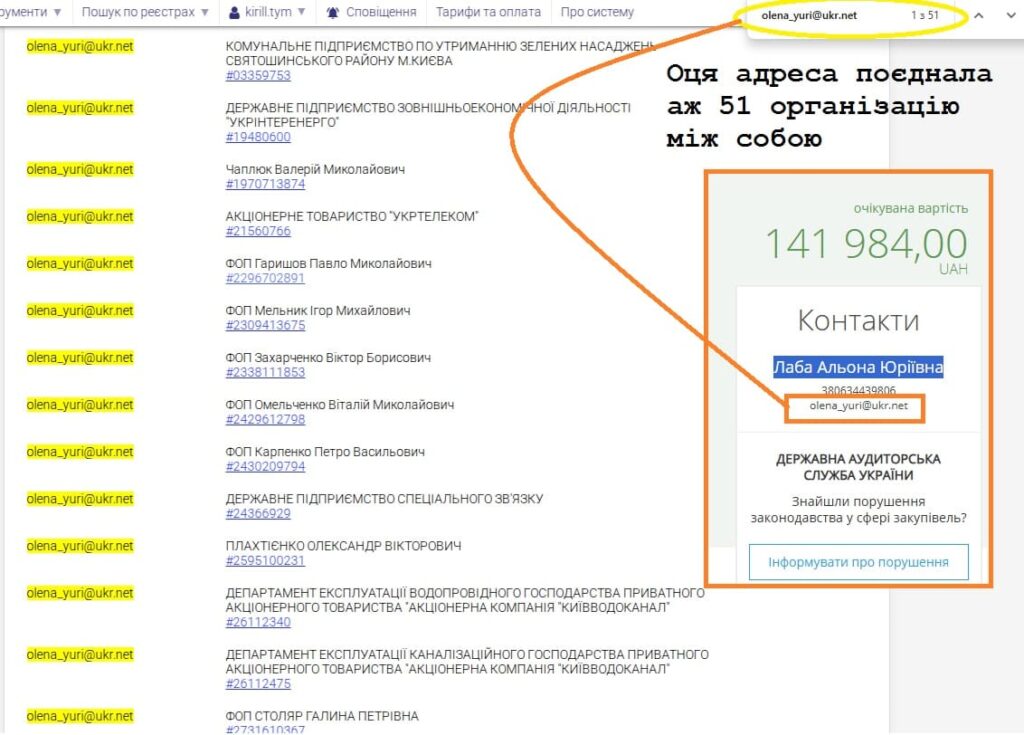1024x735 pixels.
Task: Click link #1970713874 under Чаплюк Валерій
Action: click(265, 184)
